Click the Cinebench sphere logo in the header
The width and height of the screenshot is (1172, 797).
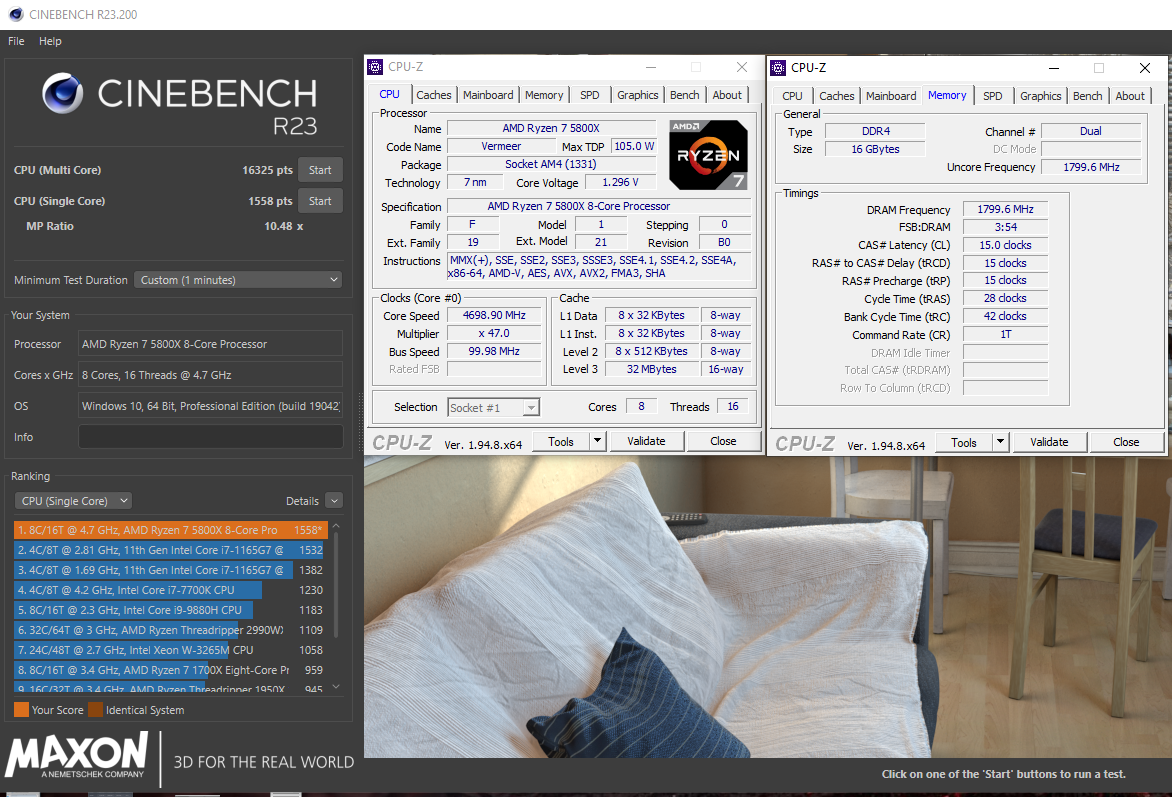click(63, 93)
